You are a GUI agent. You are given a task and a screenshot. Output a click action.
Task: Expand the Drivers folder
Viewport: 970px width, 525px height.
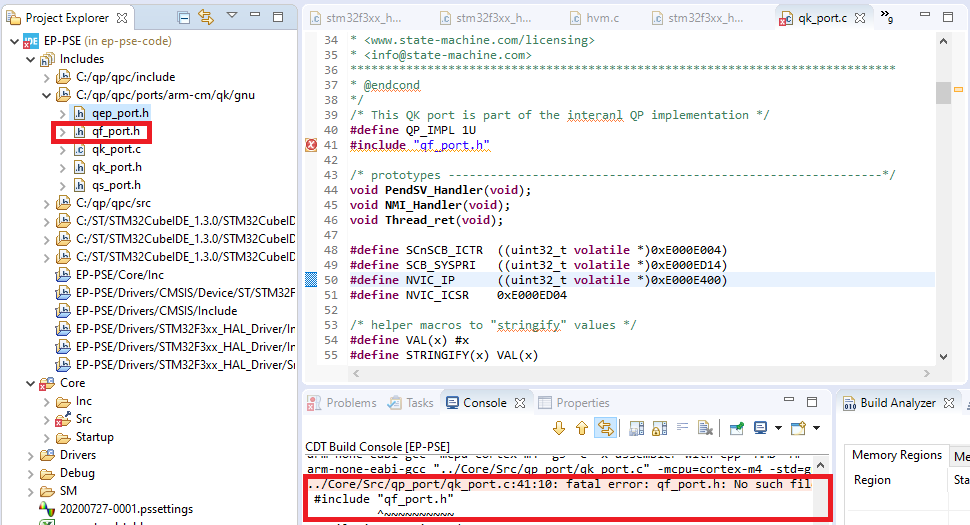(30, 456)
